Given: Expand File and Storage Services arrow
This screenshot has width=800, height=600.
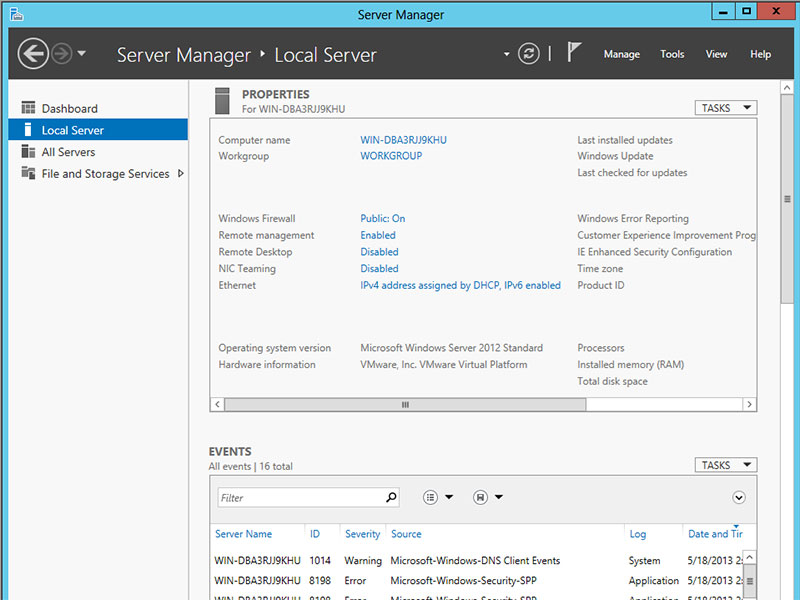Looking at the screenshot, I should [x=181, y=173].
